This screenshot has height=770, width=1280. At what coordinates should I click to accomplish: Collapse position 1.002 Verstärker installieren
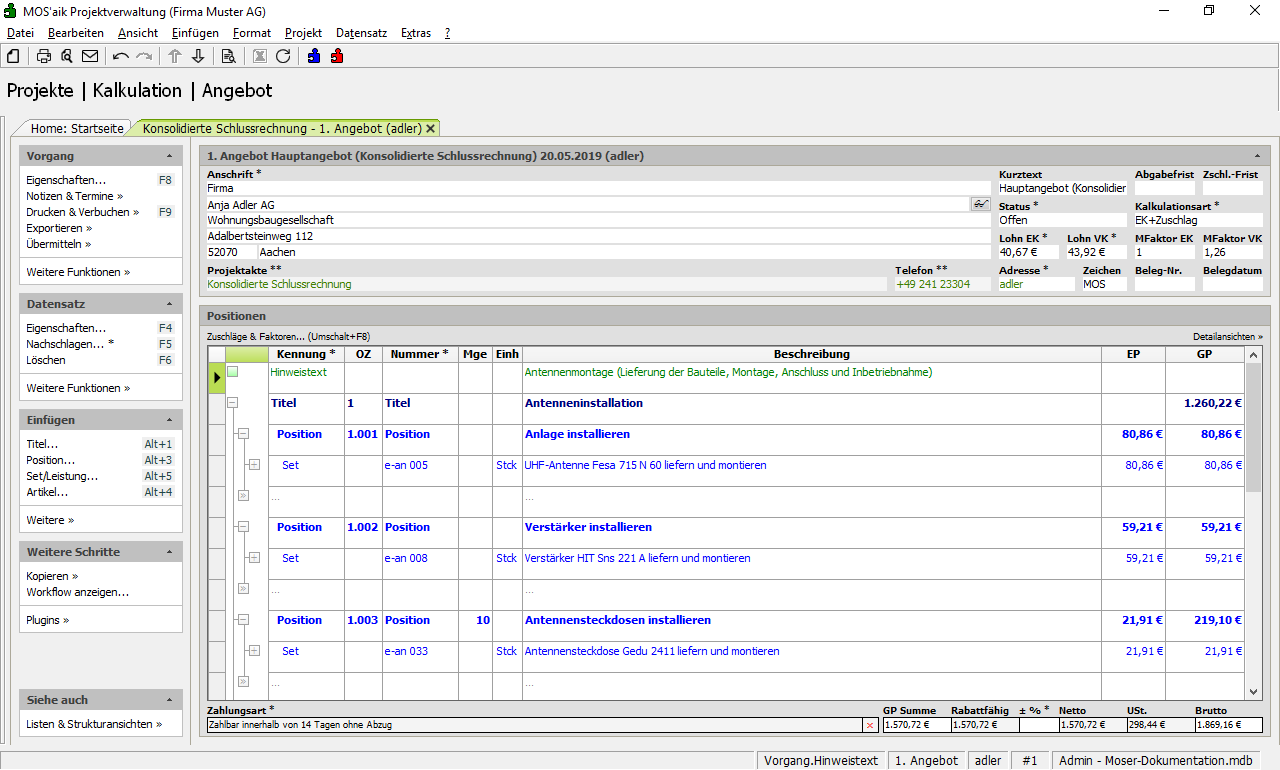pos(242,527)
